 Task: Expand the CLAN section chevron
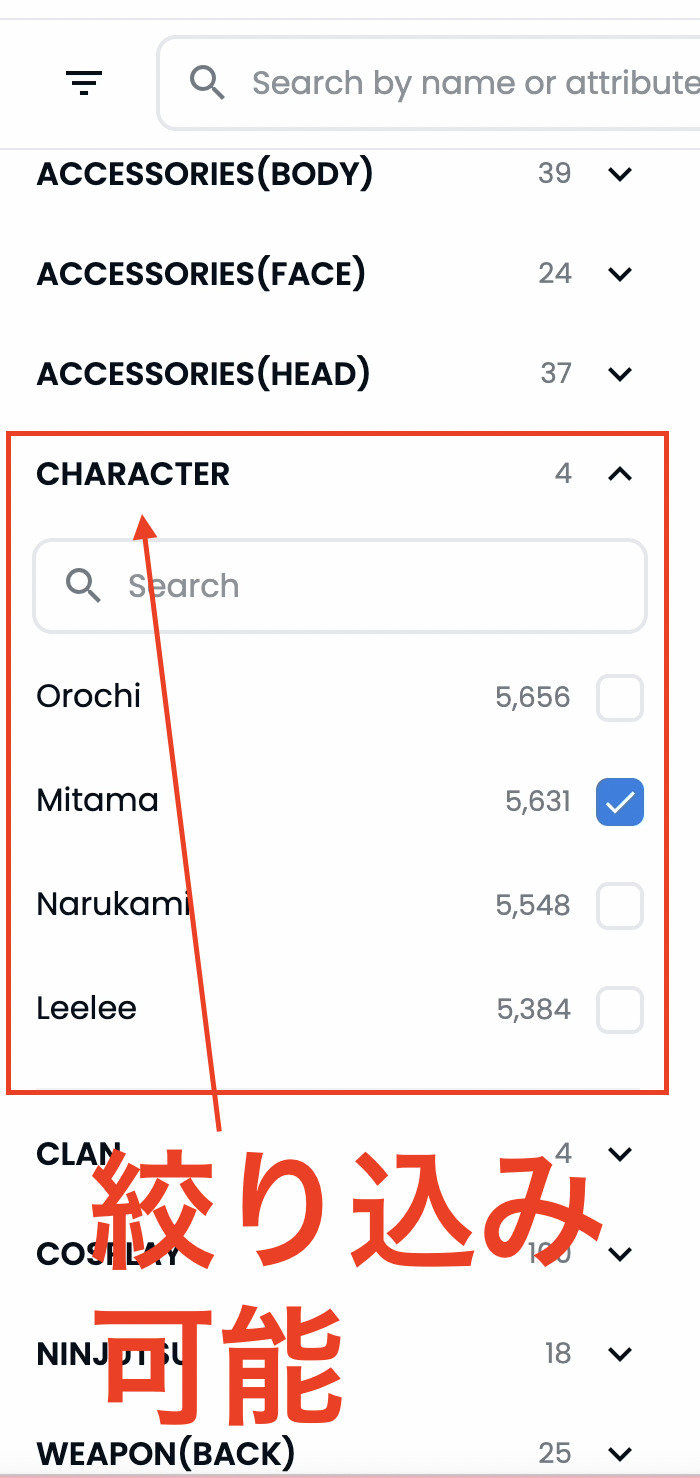coord(620,1154)
